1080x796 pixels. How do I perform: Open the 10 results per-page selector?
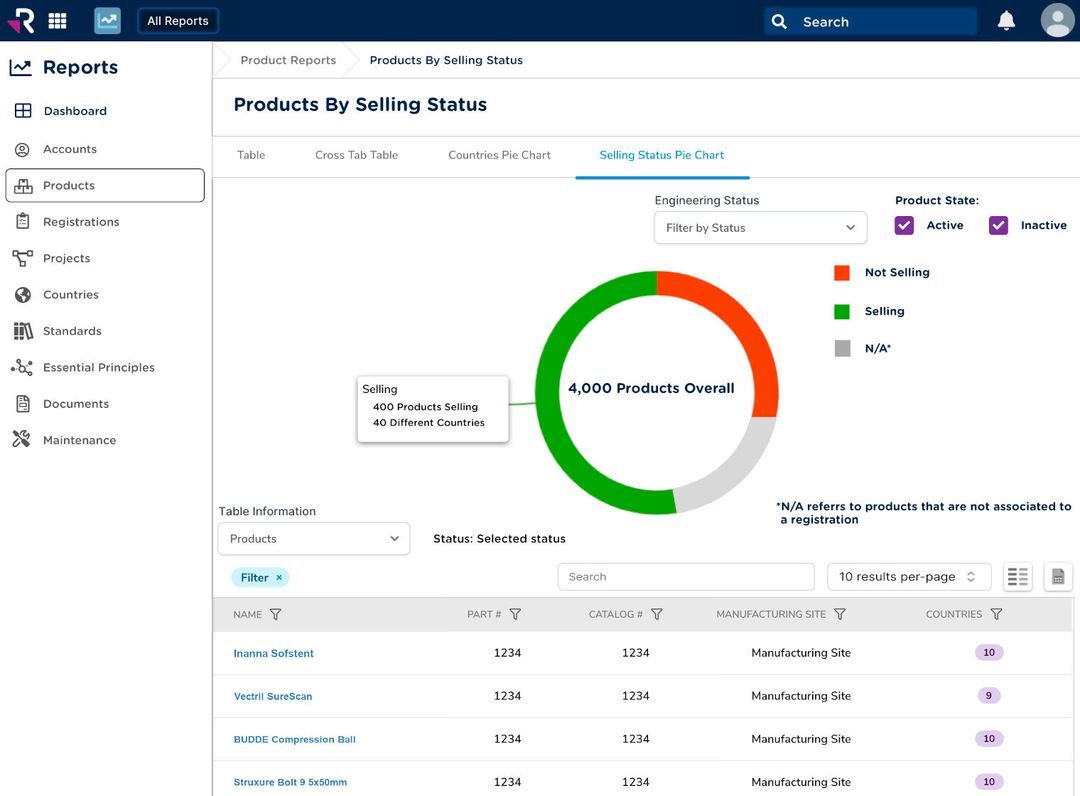908,576
